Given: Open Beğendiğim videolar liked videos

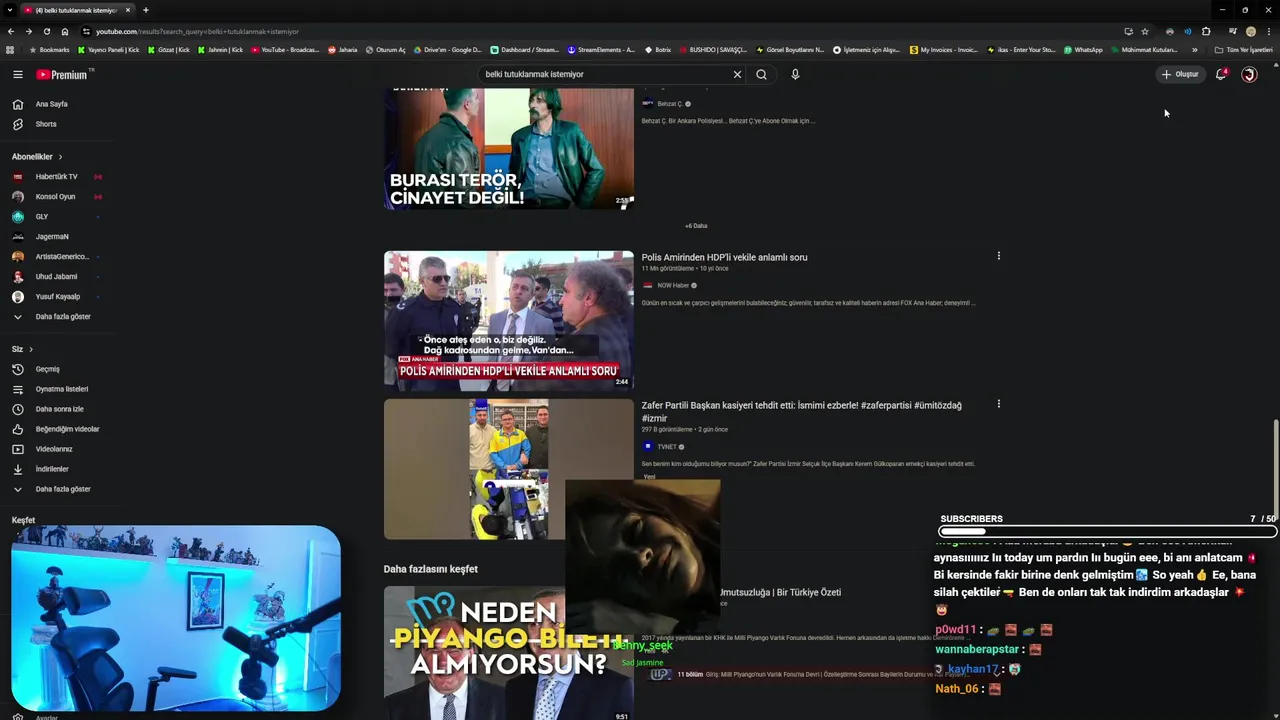Looking at the screenshot, I should click(67, 429).
